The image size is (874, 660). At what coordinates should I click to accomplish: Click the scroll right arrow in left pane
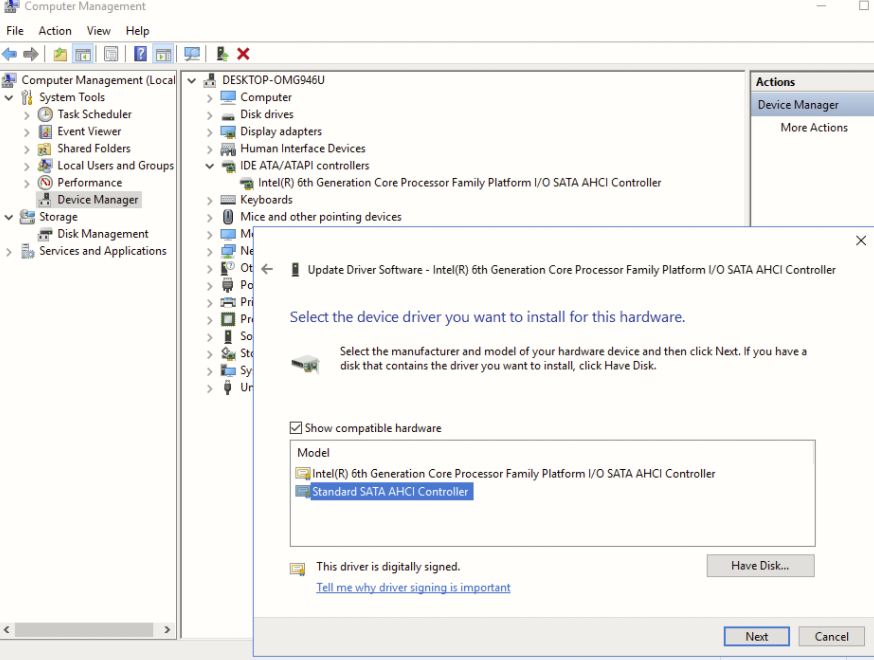(167, 629)
